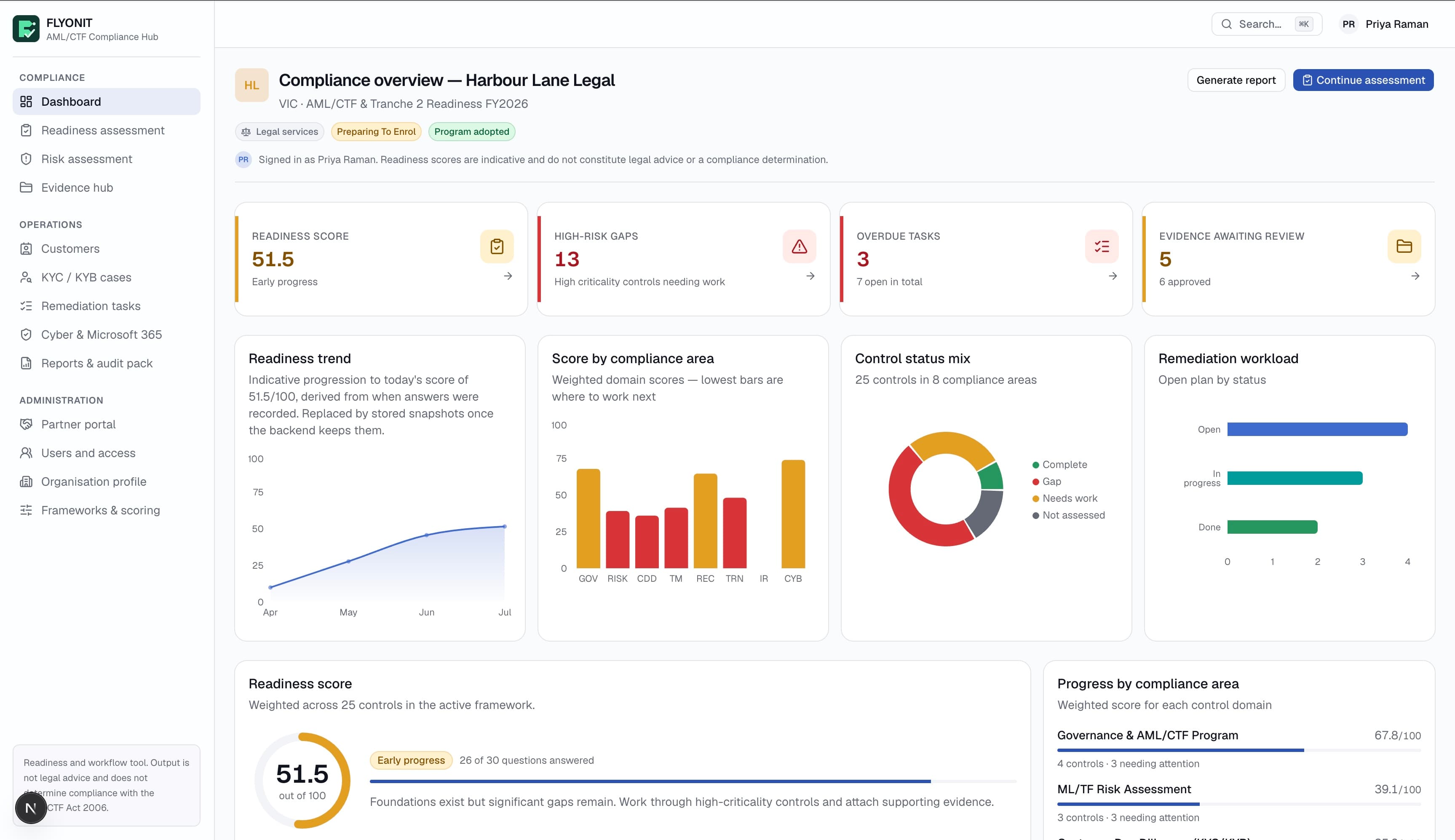Click the 51.5 readiness gauge
This screenshot has width=1455, height=840.
302,780
